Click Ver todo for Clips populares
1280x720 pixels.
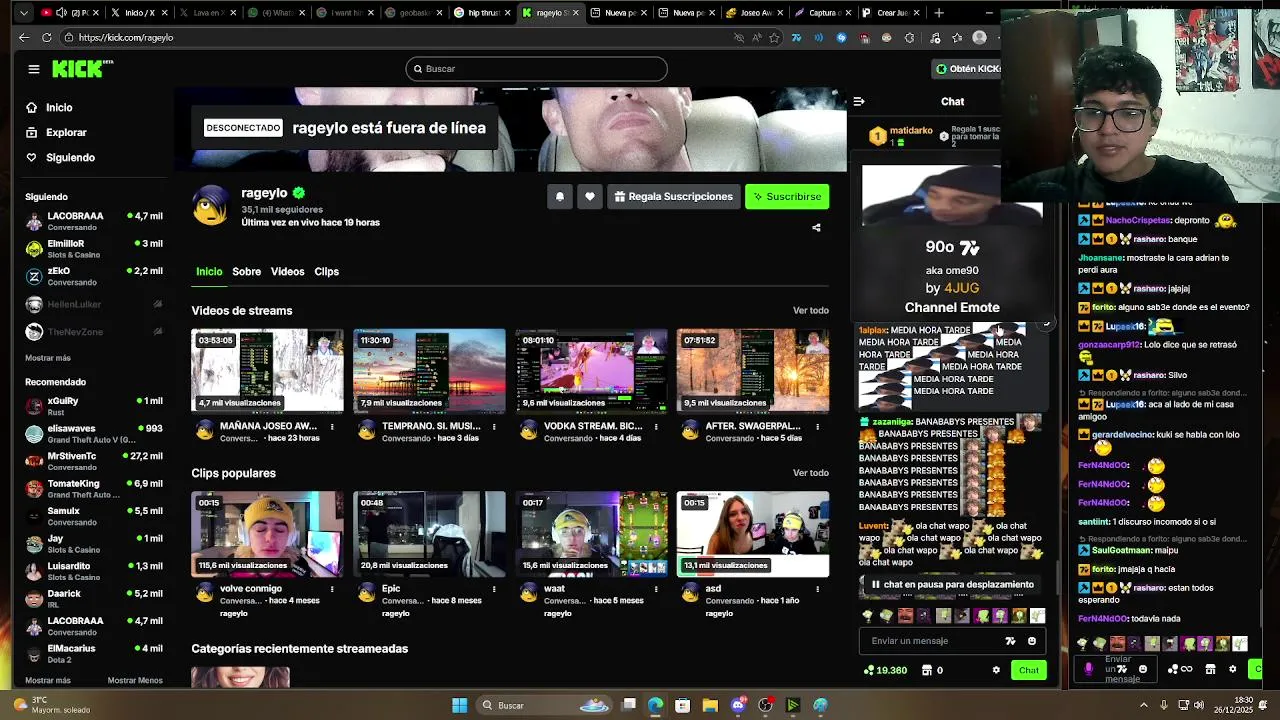click(x=810, y=473)
